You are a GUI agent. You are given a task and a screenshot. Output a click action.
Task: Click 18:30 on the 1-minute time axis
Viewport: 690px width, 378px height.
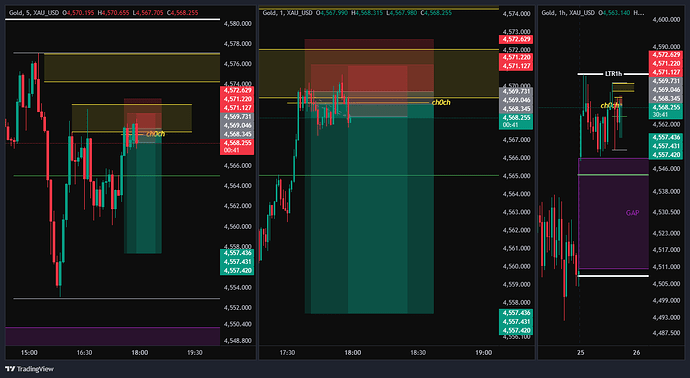click(x=418, y=352)
